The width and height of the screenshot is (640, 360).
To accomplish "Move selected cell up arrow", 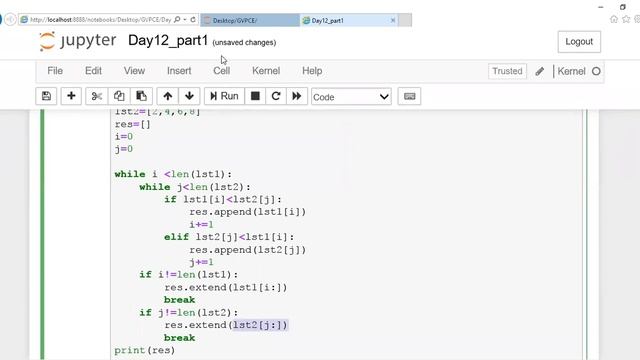I will pos(168,96).
